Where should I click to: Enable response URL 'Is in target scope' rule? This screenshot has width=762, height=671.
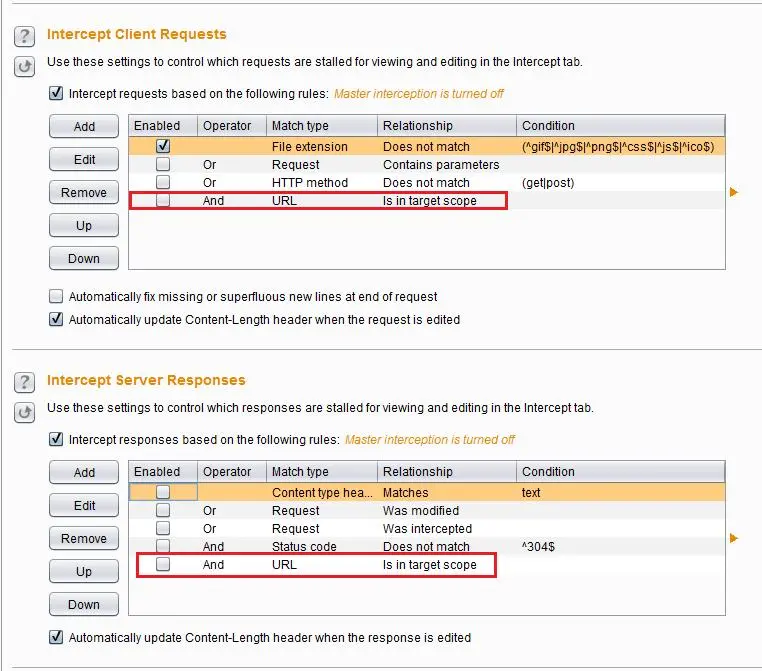point(163,564)
